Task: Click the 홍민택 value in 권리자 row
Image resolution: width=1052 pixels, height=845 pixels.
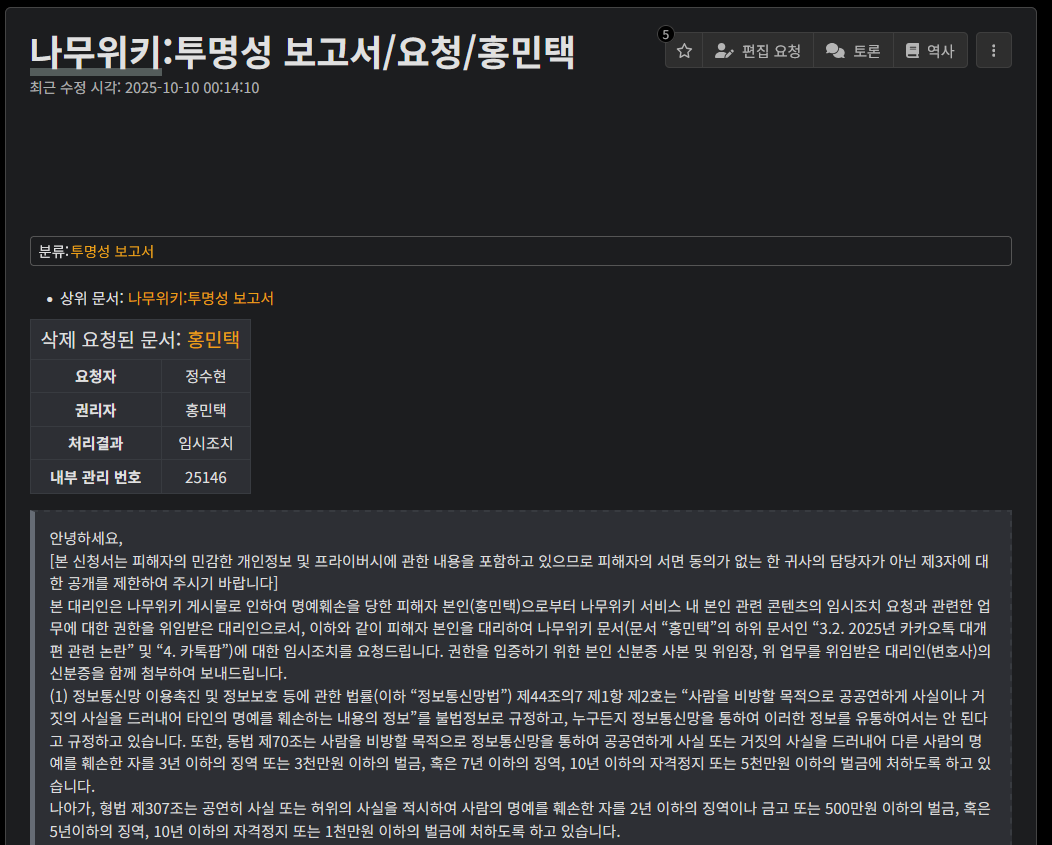Action: pyautogui.click(x=206, y=410)
